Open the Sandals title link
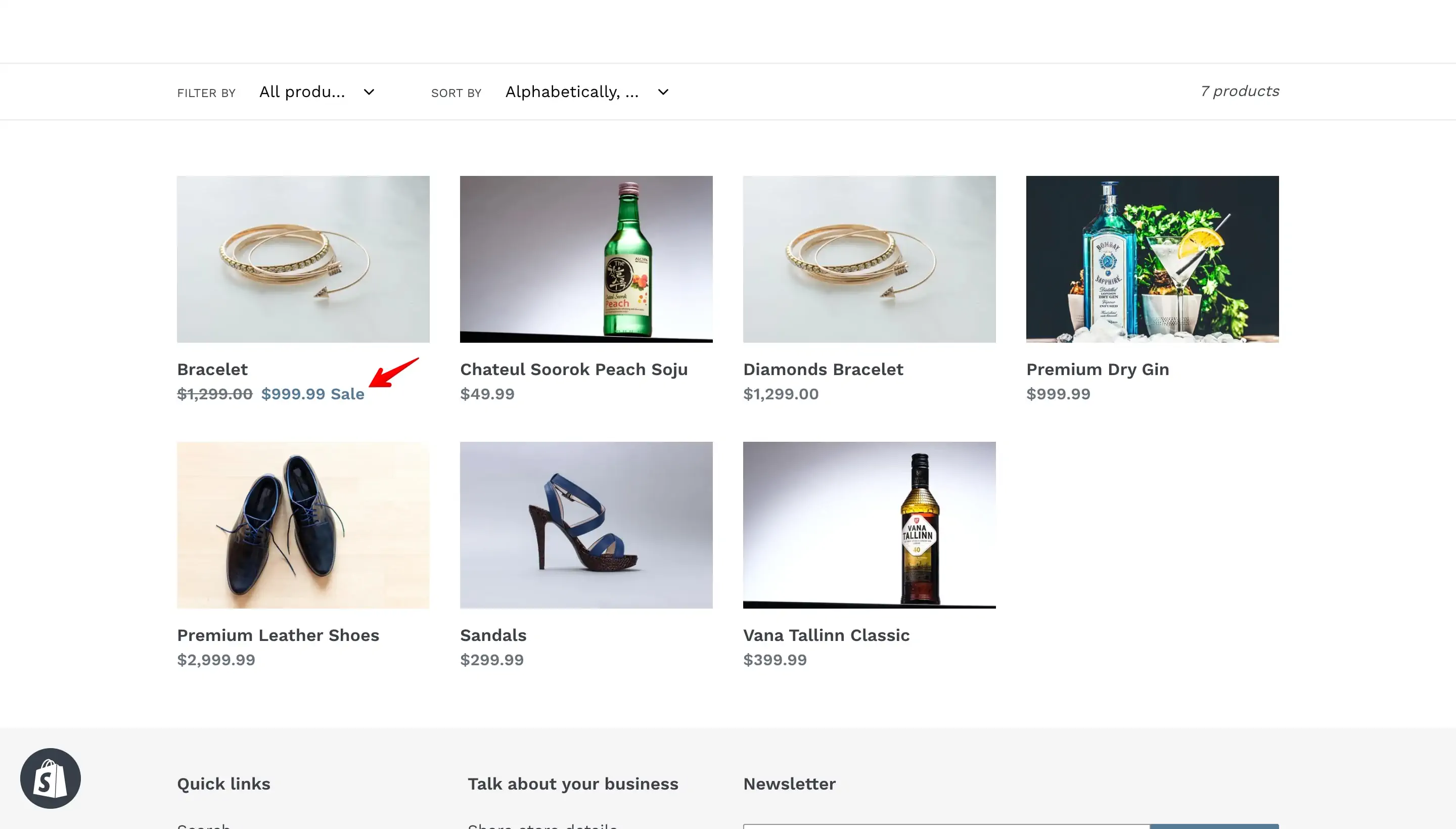The width and height of the screenshot is (1456, 829). coord(493,635)
